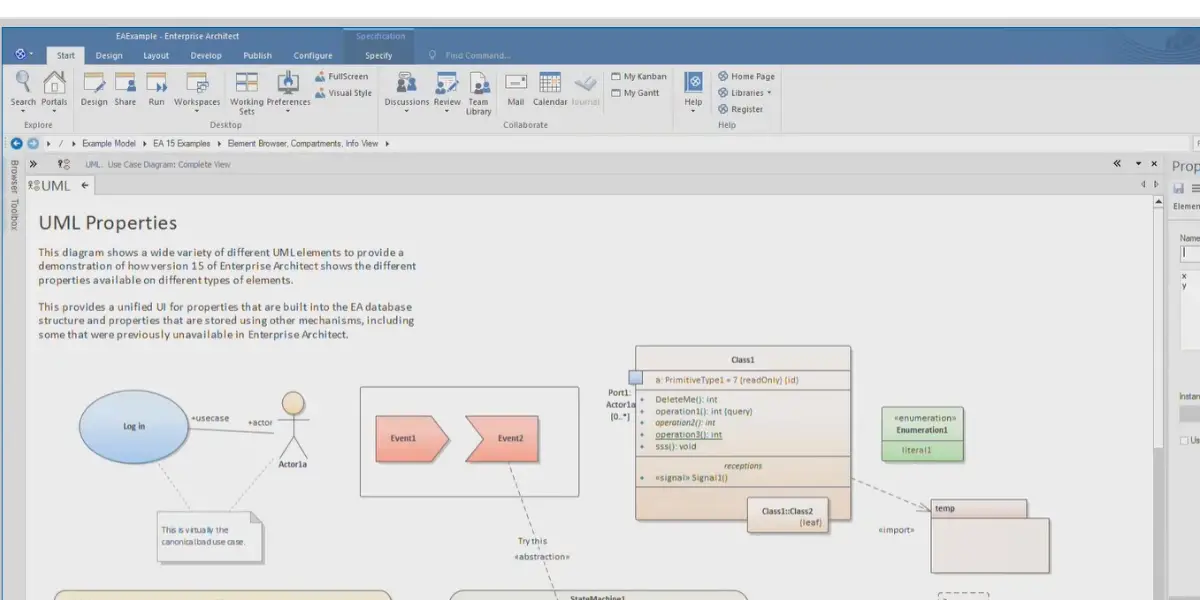The width and height of the screenshot is (1200, 600).
Task: Open the Properties panel hamburger menu
Action: tap(1195, 188)
